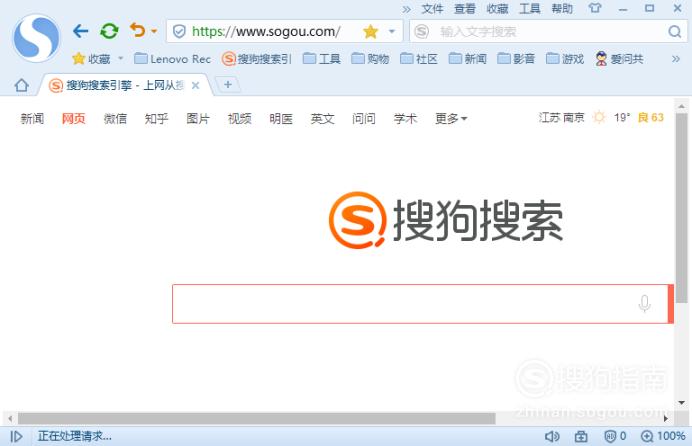Open the 影音 bookmarks folder
The height and width of the screenshot is (446, 692).
click(516, 59)
